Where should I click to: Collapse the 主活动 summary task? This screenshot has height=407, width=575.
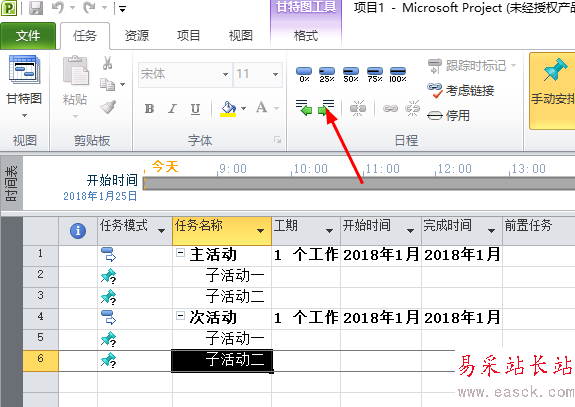[180, 253]
